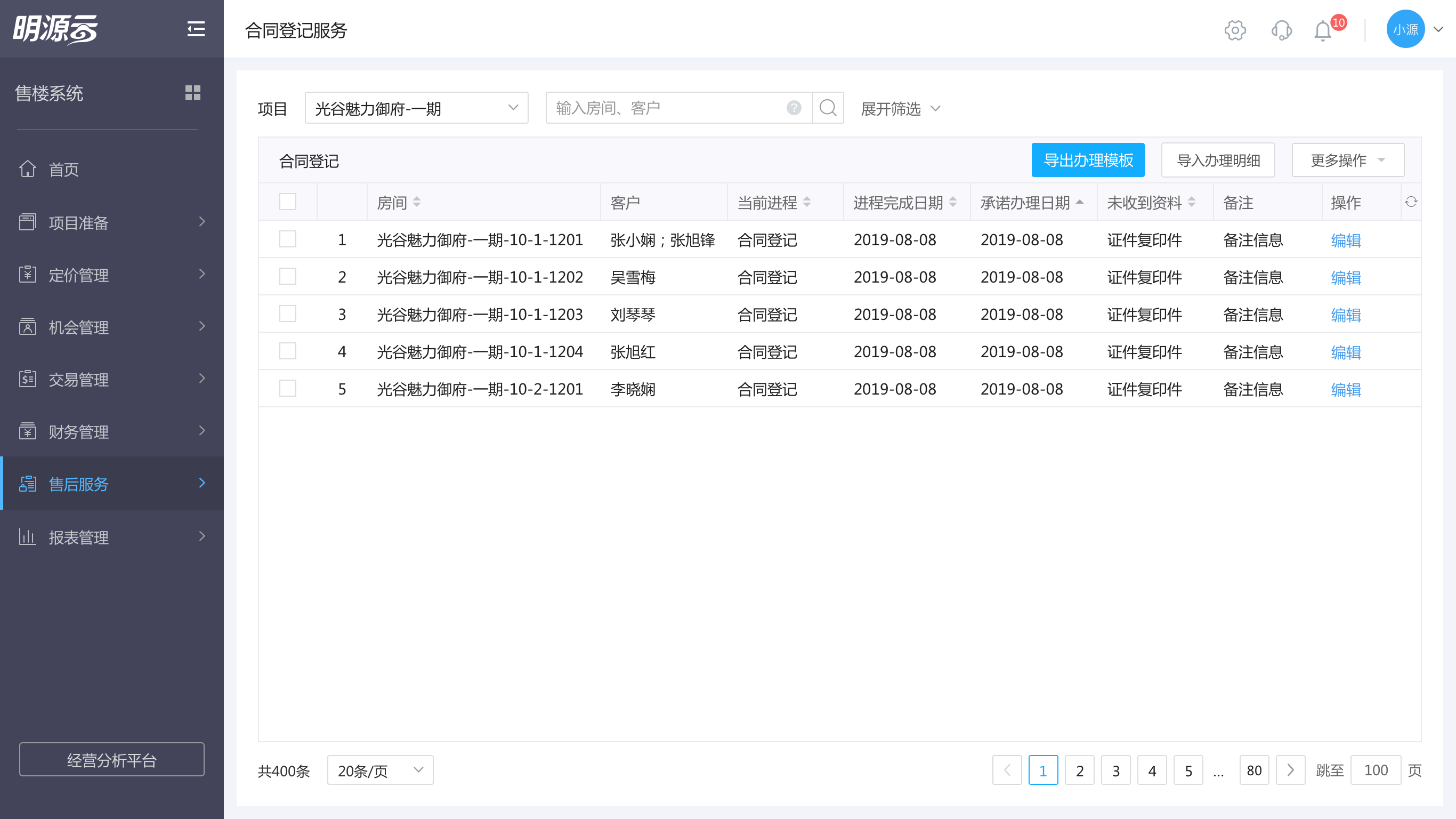Expand 机会管理 submenu chevron
This screenshot has height=819, width=1456.
pos(202,326)
